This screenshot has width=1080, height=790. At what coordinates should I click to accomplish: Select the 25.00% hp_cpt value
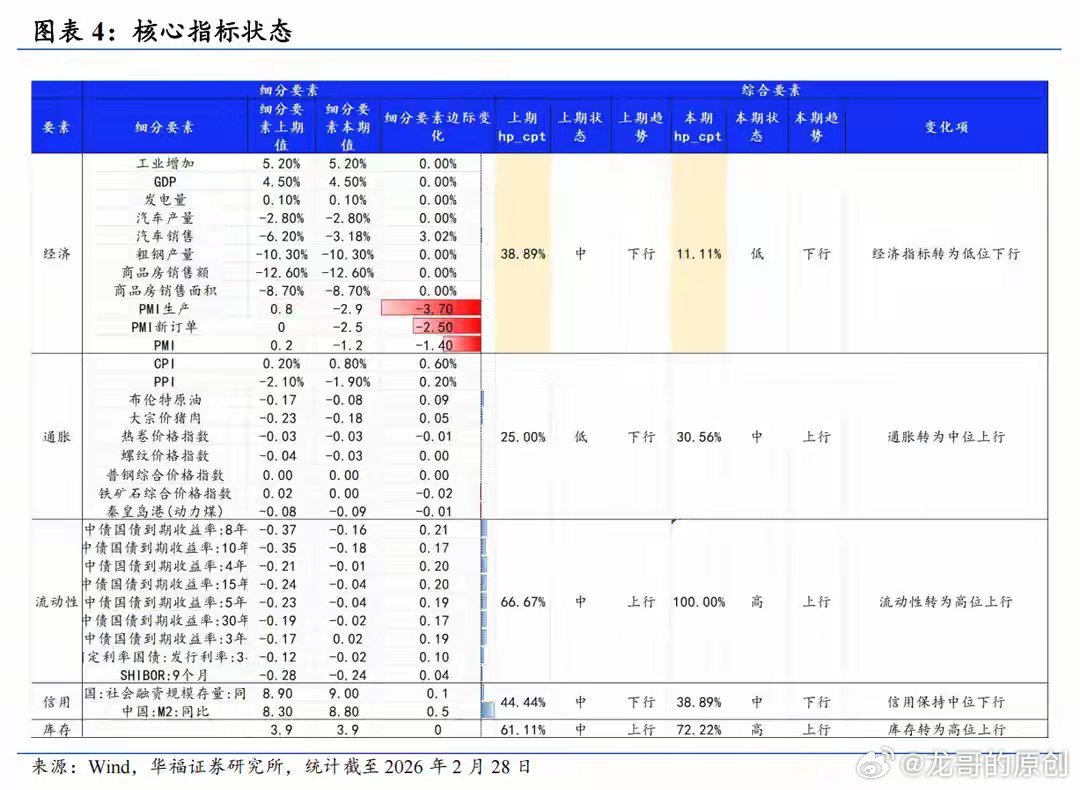523,437
